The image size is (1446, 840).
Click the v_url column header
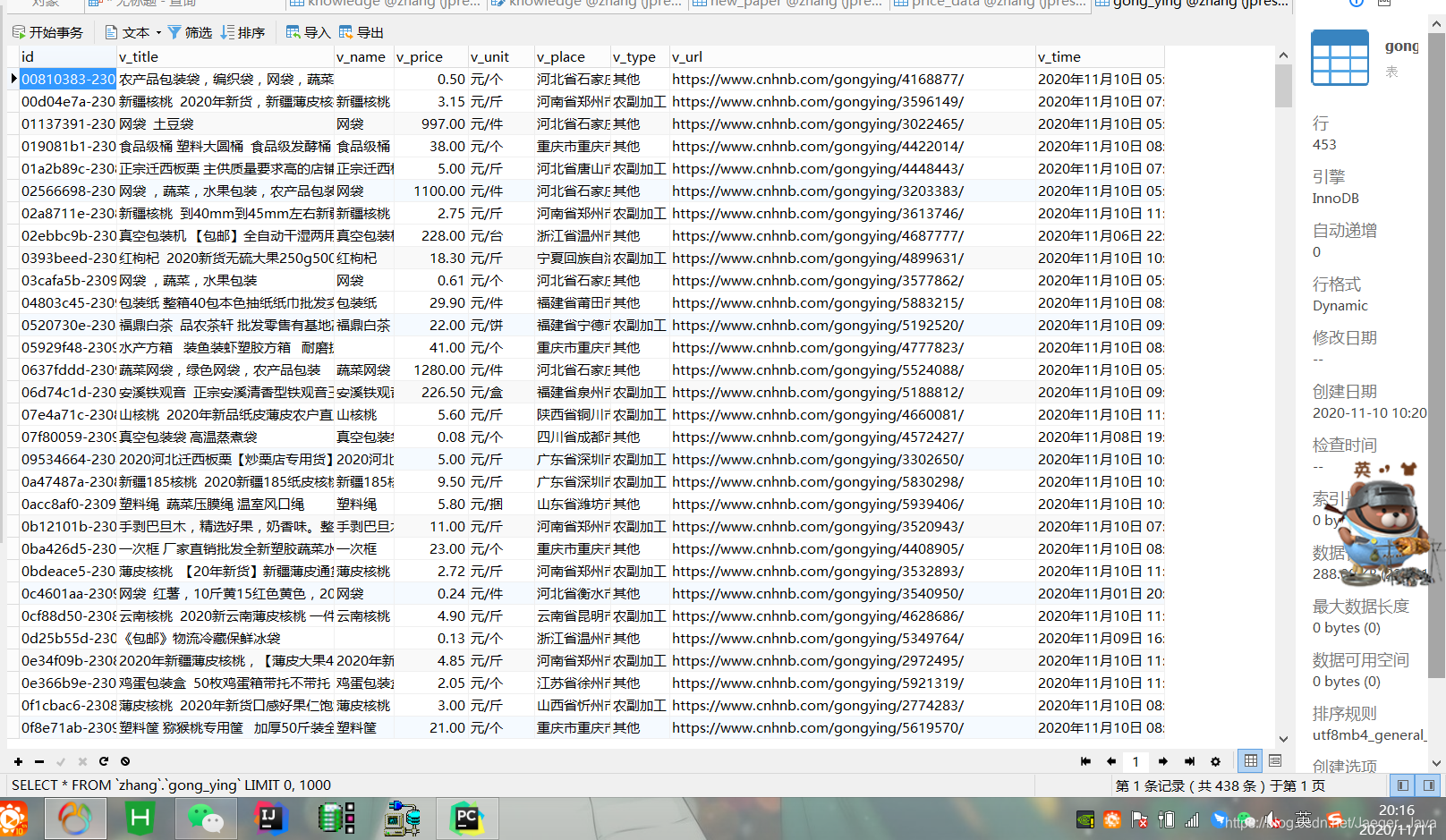pos(853,56)
